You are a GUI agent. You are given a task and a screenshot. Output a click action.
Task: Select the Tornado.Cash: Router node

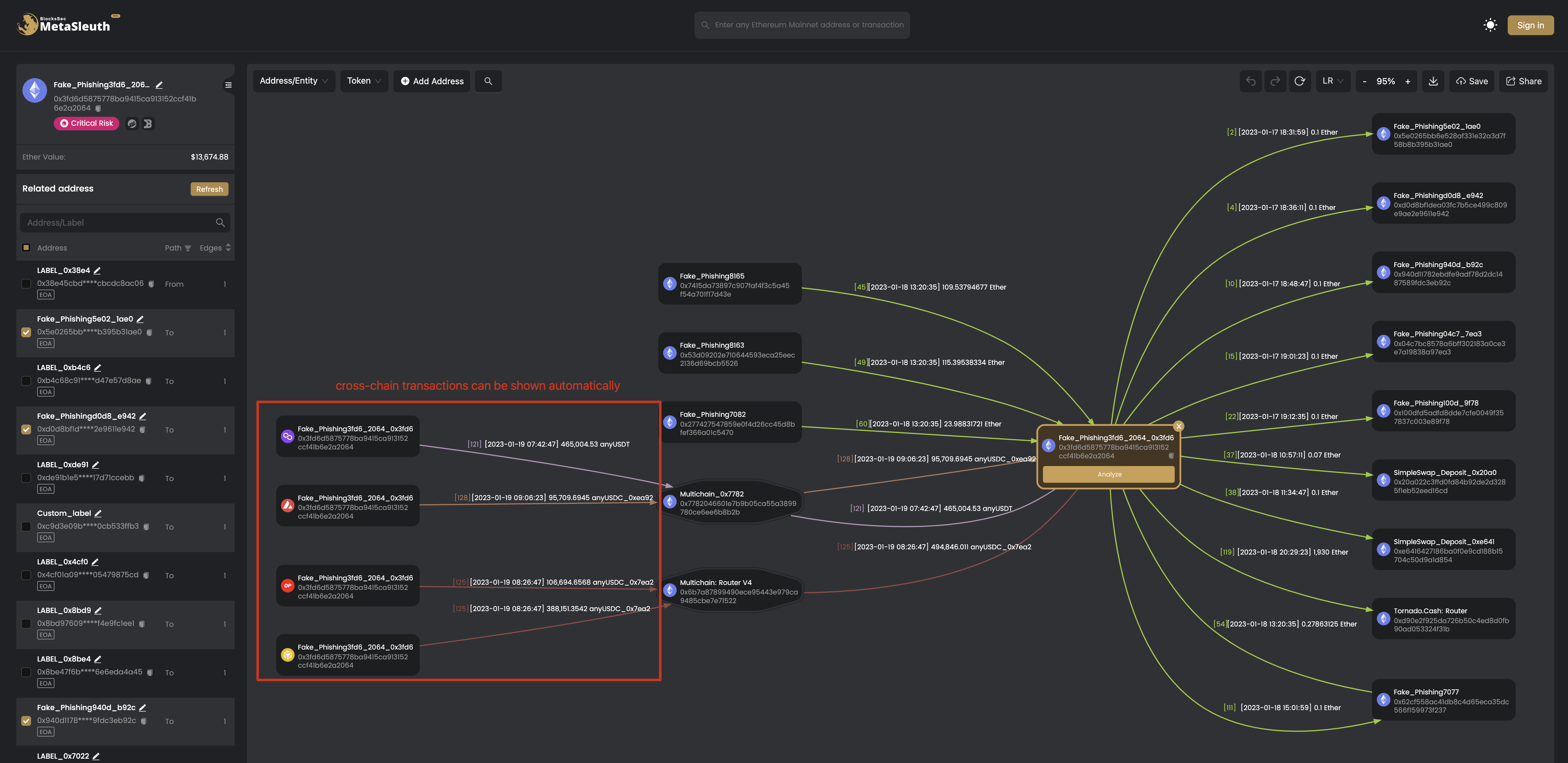click(1443, 619)
